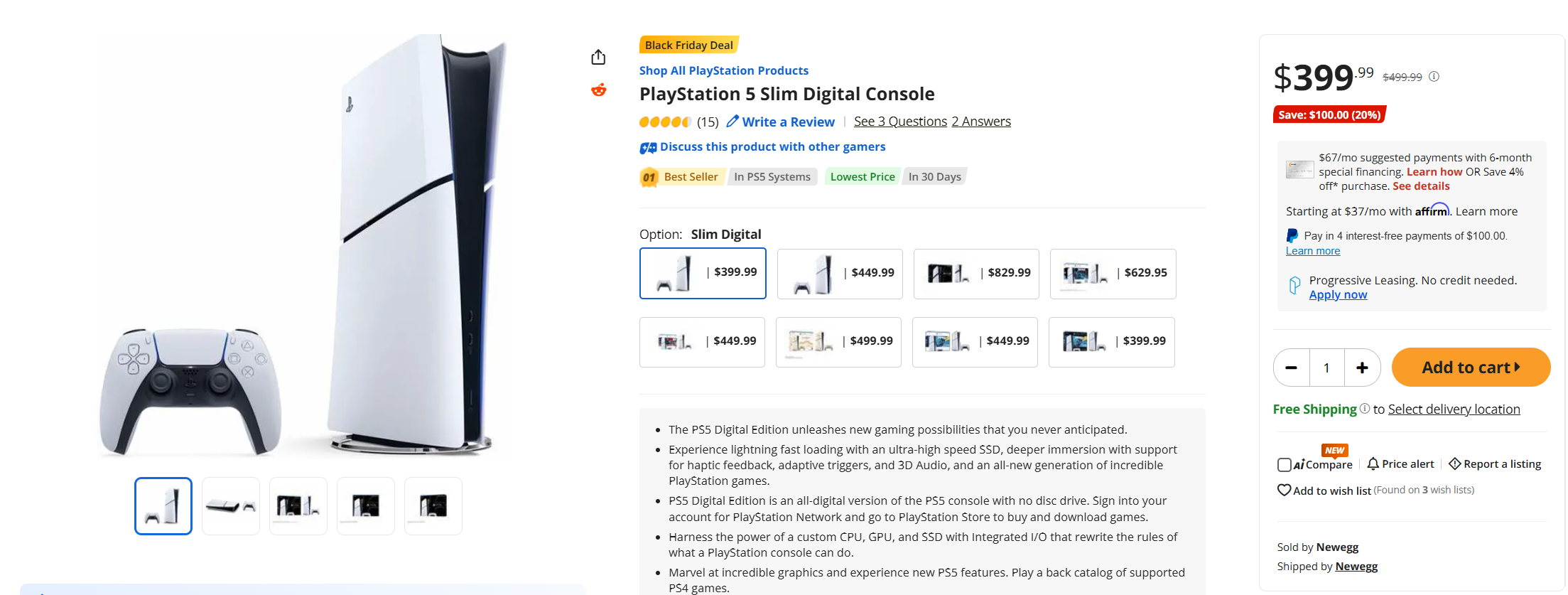
Task: Click the pencil Write a Review icon
Action: click(732, 122)
